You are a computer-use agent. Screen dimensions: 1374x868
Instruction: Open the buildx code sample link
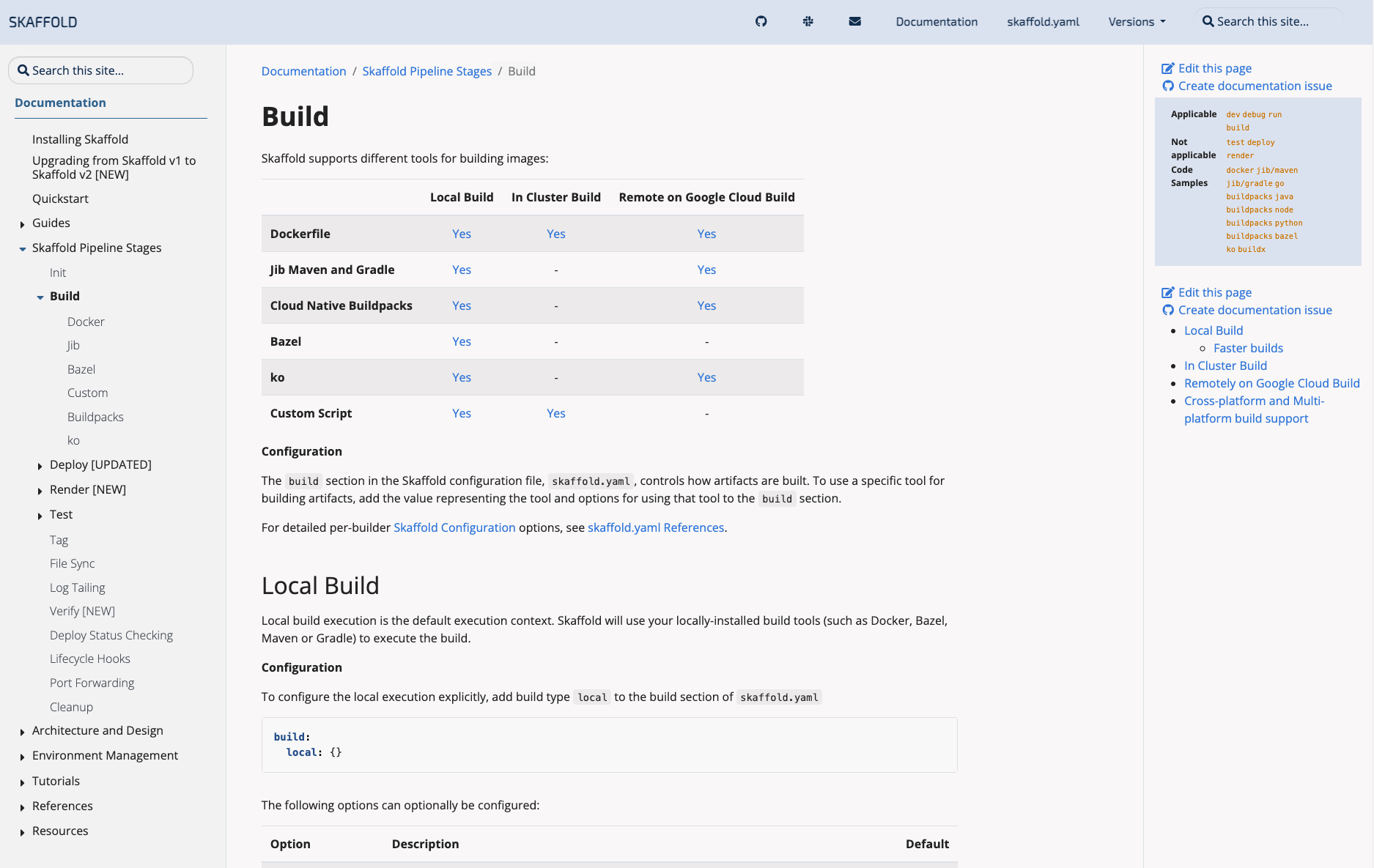[1252, 249]
